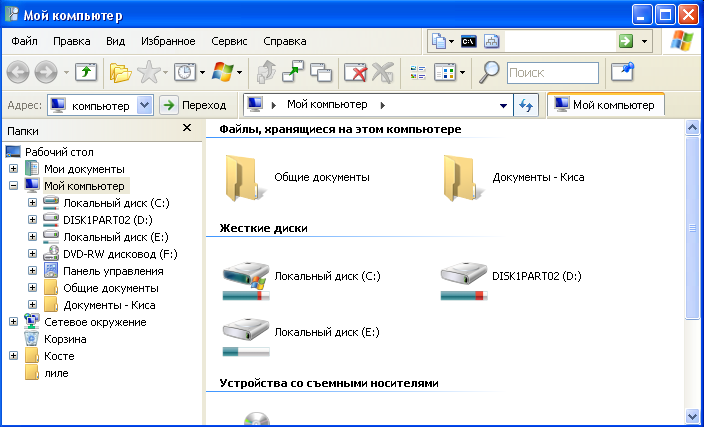704x427 pixels.
Task: Open the Сервис menu
Action: (x=229, y=41)
